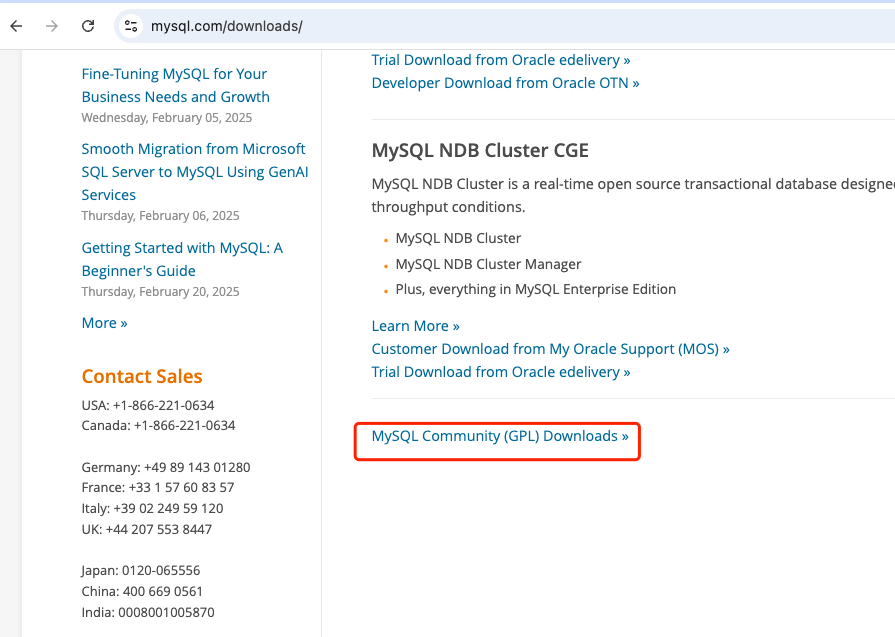Image resolution: width=895 pixels, height=637 pixels.
Task: Click the bullet item MySQL NDB Cluster
Action: pos(458,238)
